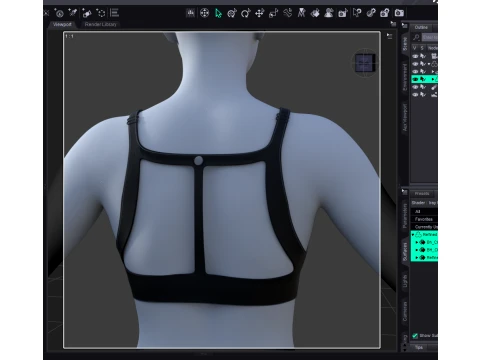Activate the ActivePose tool icon

[x=287, y=13]
